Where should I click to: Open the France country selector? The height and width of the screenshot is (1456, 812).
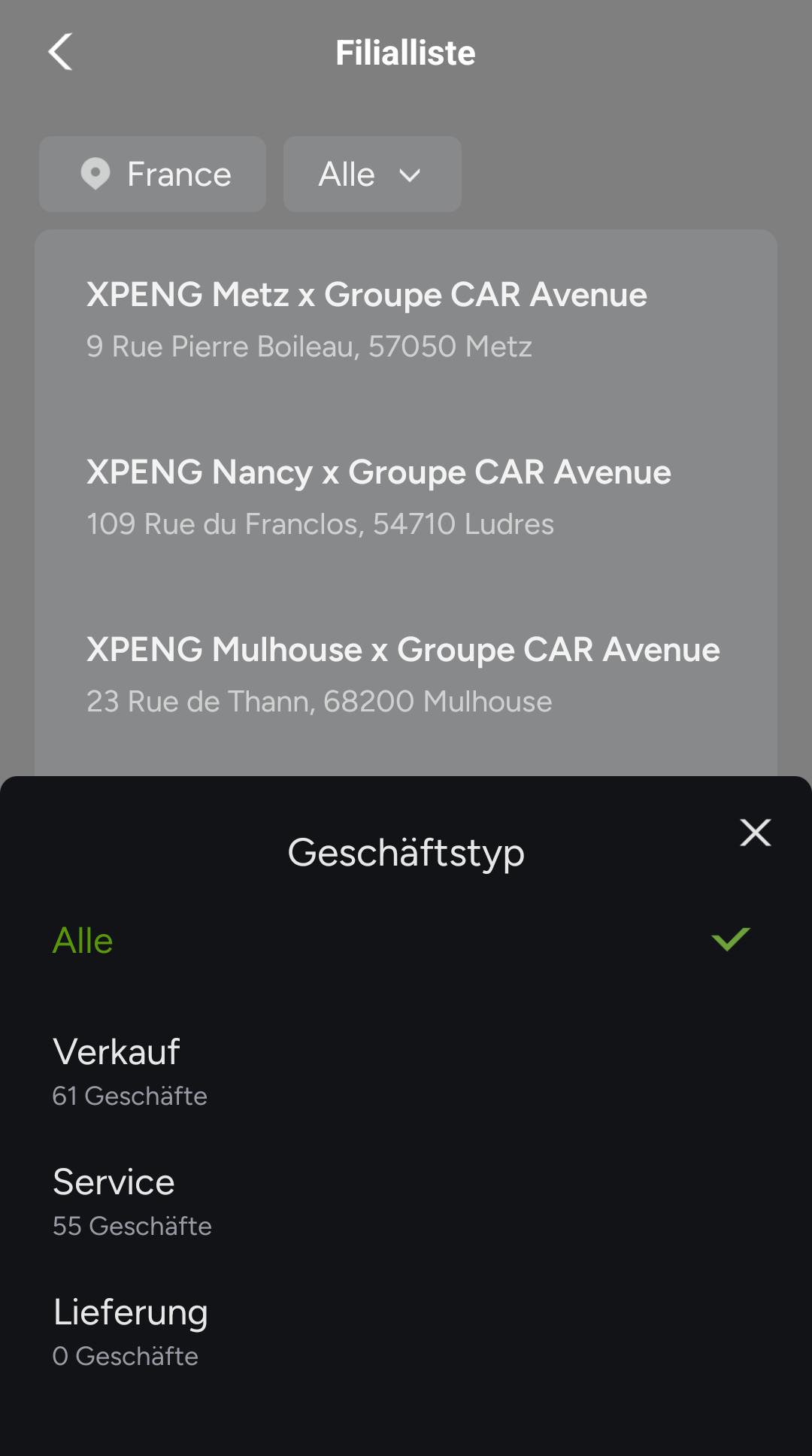(x=153, y=174)
